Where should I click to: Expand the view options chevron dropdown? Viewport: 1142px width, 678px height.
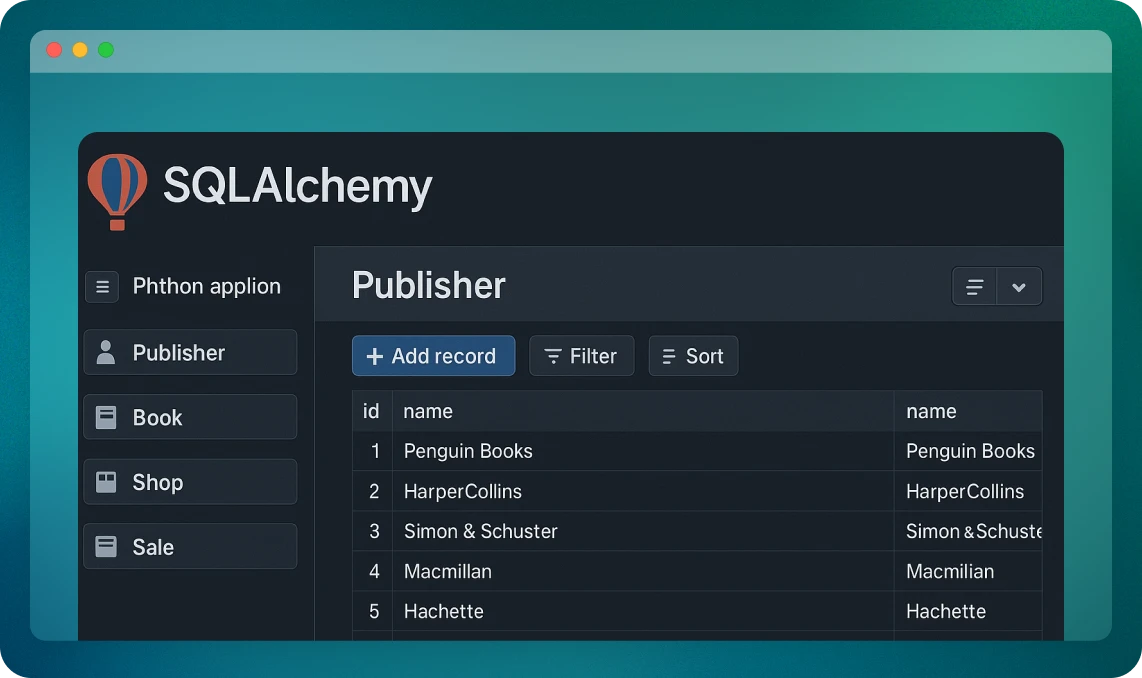pyautogui.click(x=1018, y=287)
